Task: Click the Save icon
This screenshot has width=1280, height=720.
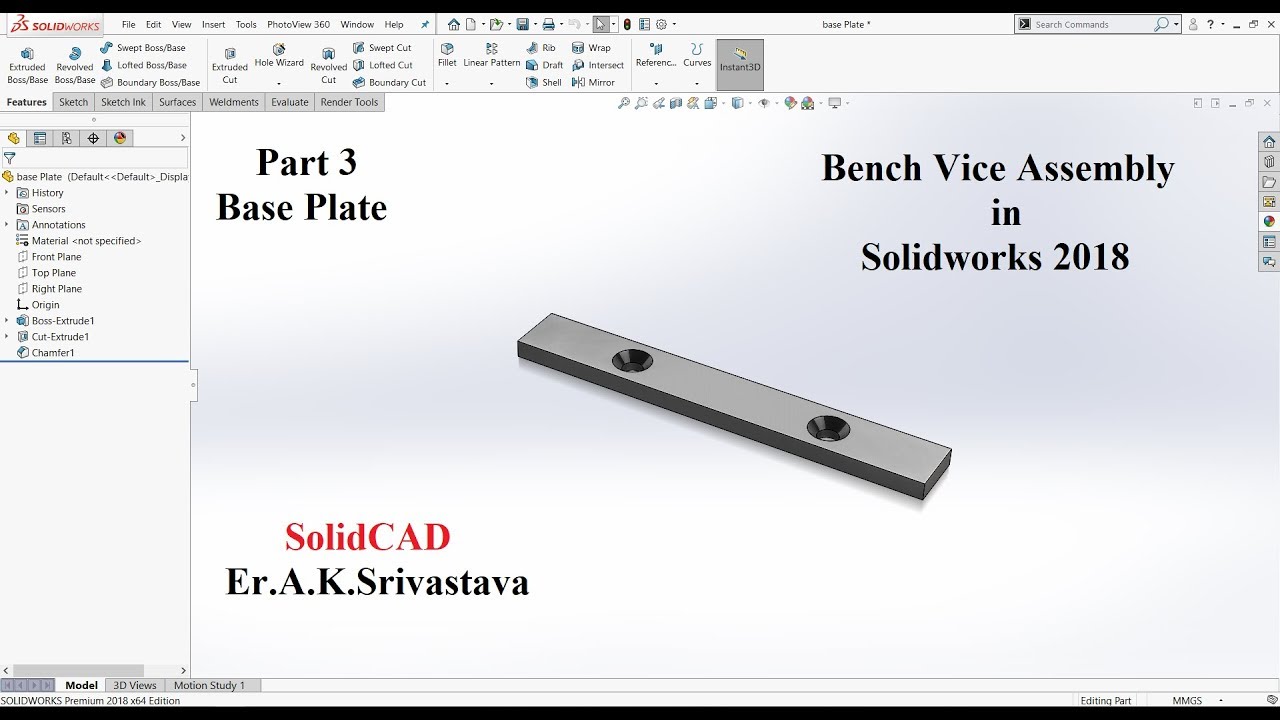Action: 522,24
